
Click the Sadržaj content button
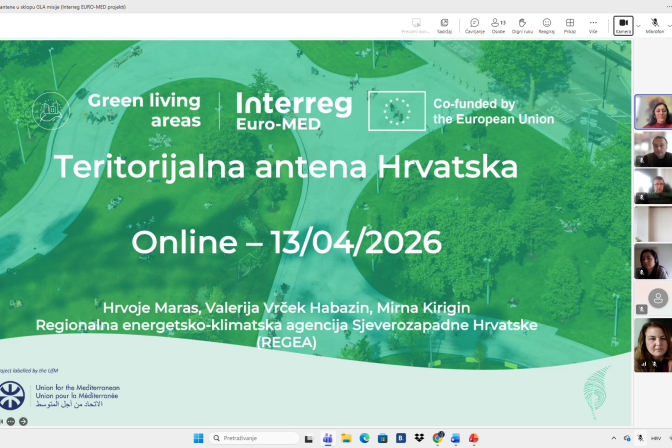(444, 26)
